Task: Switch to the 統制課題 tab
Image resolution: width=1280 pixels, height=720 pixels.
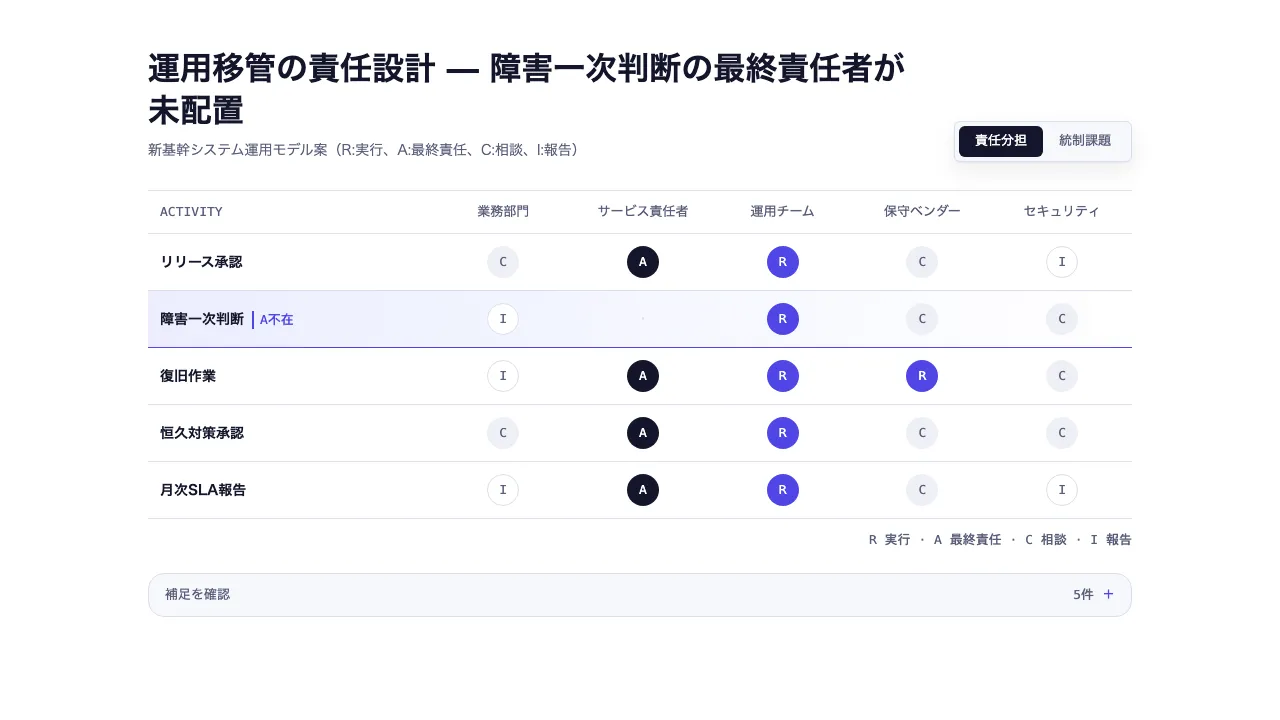Action: pyautogui.click(x=1085, y=141)
